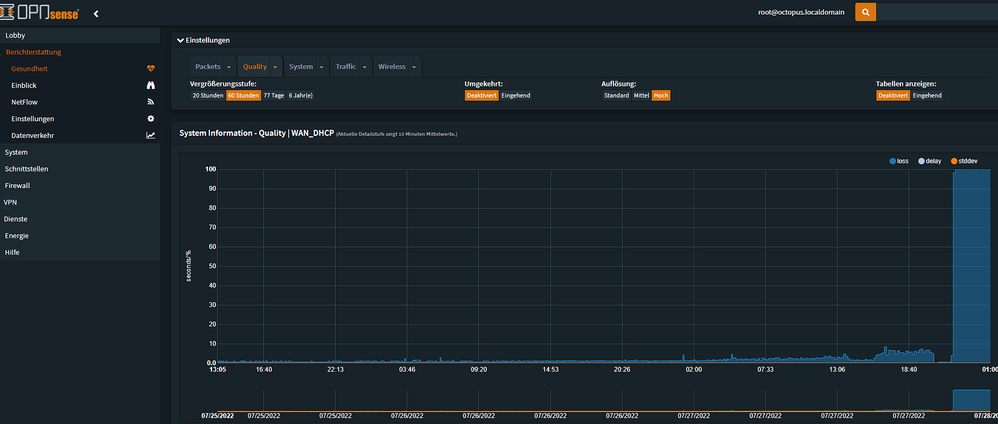Expand the Schnittstellen menu
The image size is (998, 424).
pos(80,169)
